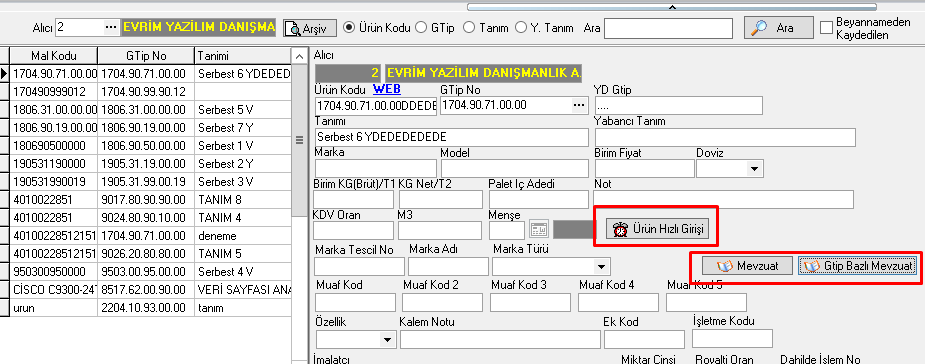Focus the İşletme Kodu field

(732, 339)
